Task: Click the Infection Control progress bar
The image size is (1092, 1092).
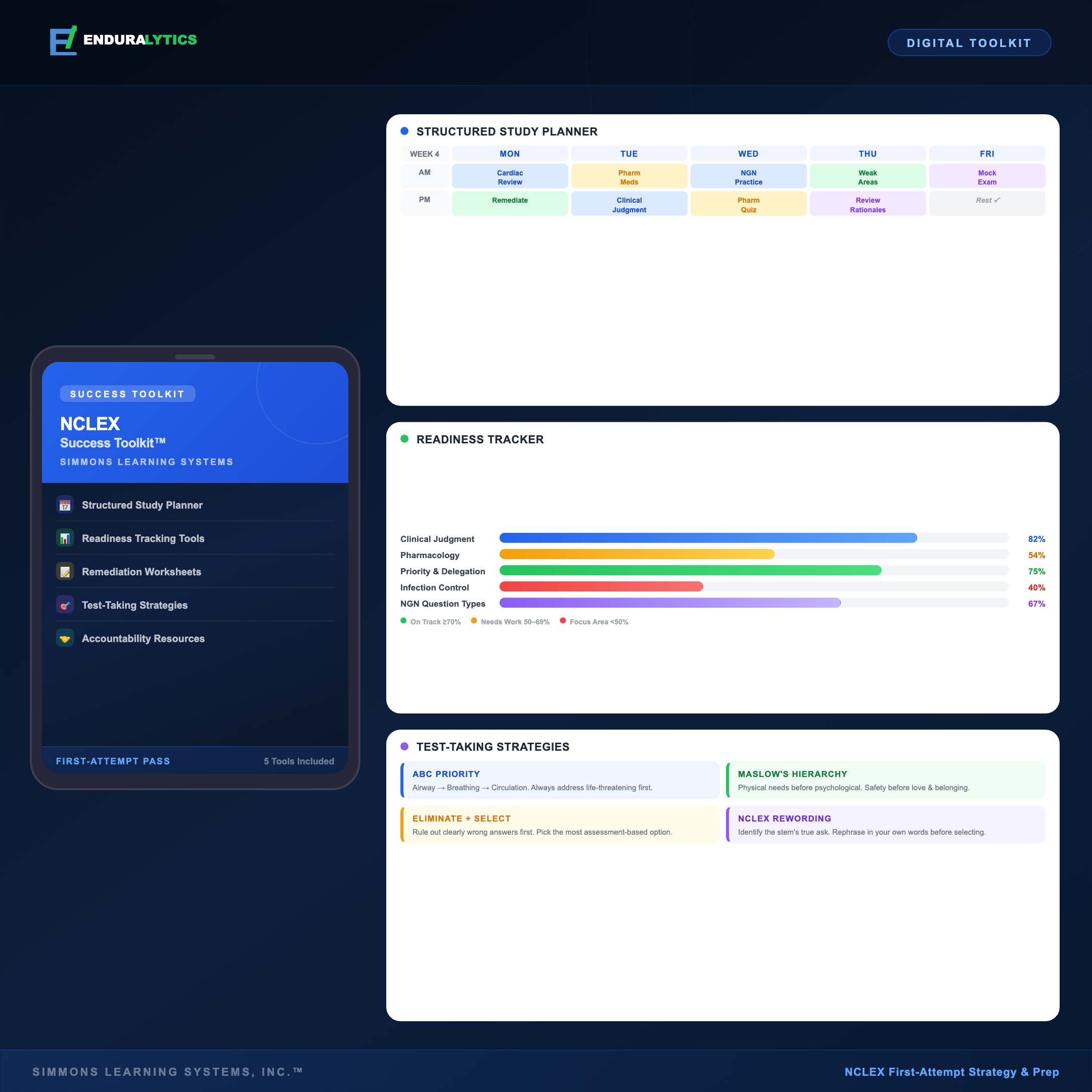Action: tap(754, 586)
